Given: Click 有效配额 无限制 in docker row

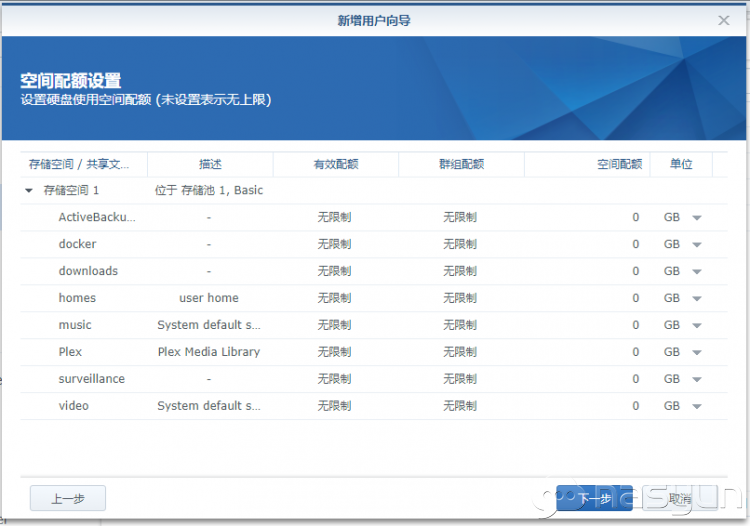Looking at the screenshot, I should click(x=334, y=244).
